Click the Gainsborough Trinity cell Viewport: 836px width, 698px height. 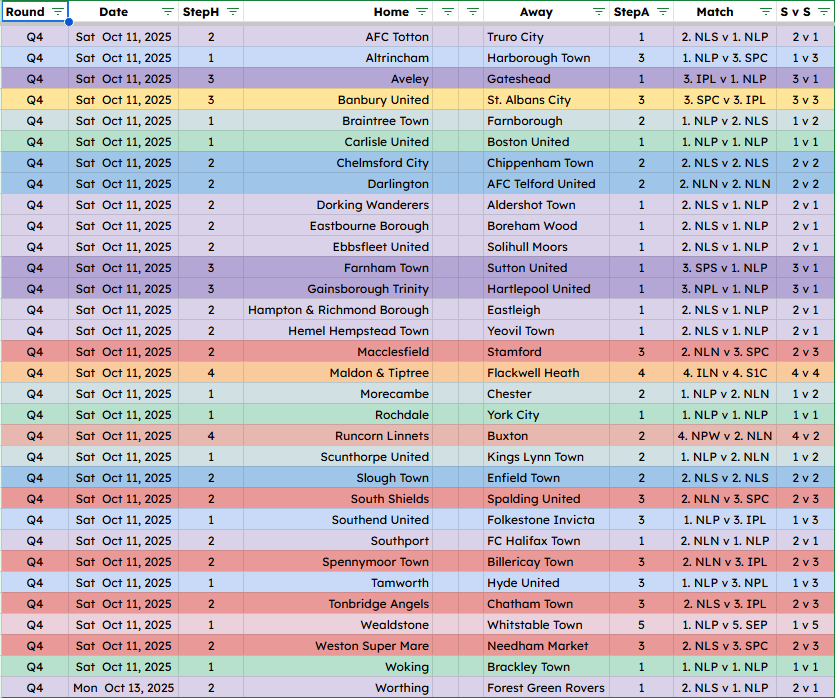(x=338, y=289)
